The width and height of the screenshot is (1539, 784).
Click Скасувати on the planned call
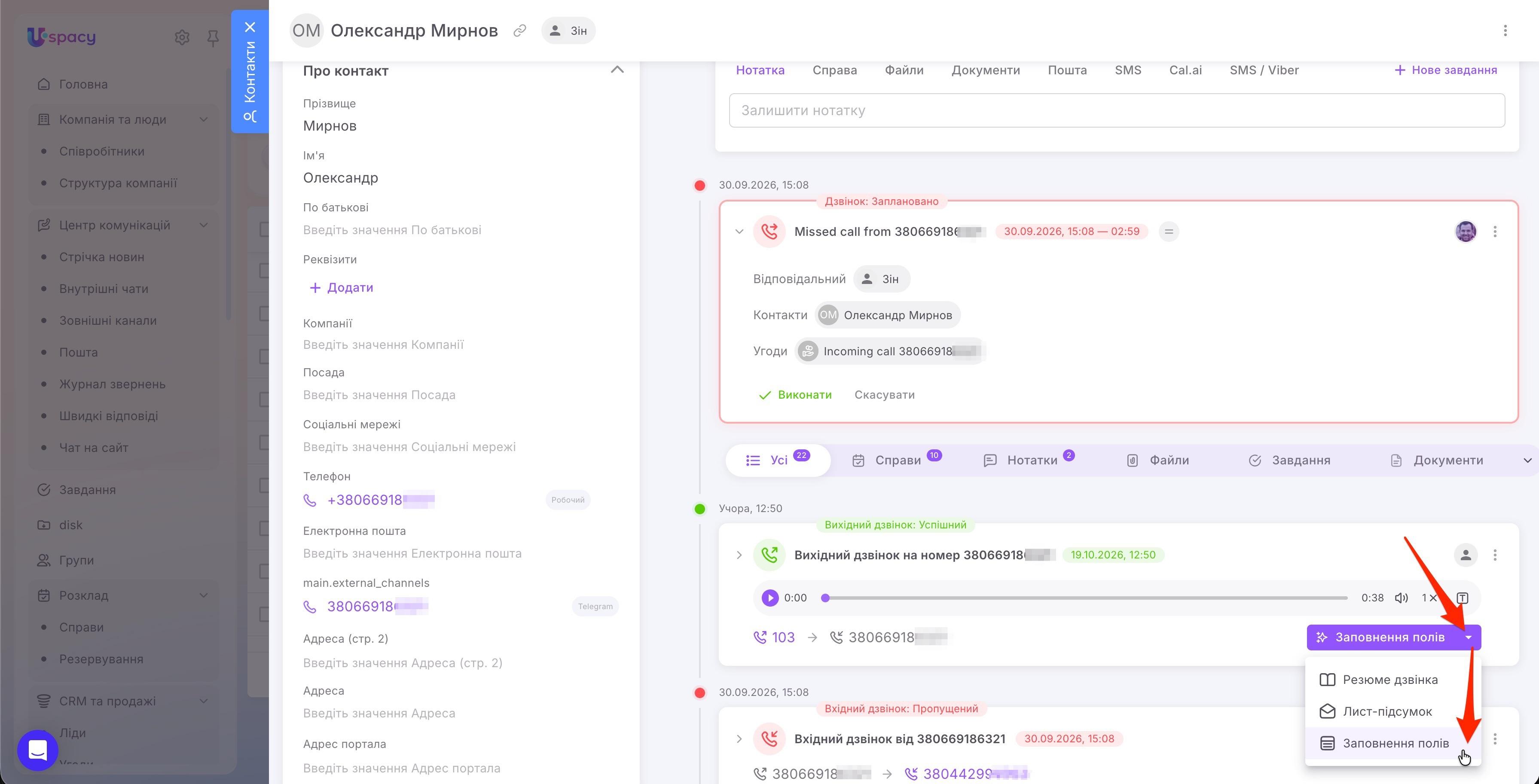[x=884, y=395]
